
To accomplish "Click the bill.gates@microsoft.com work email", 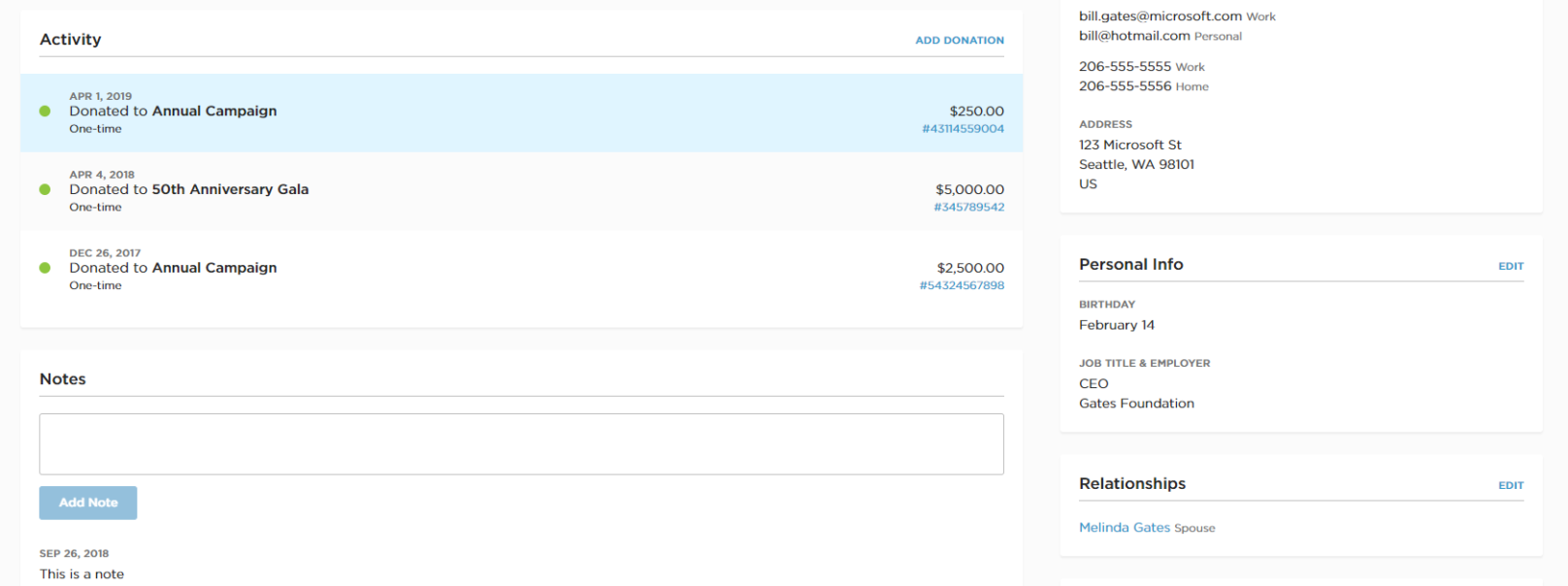I will (x=1160, y=16).
